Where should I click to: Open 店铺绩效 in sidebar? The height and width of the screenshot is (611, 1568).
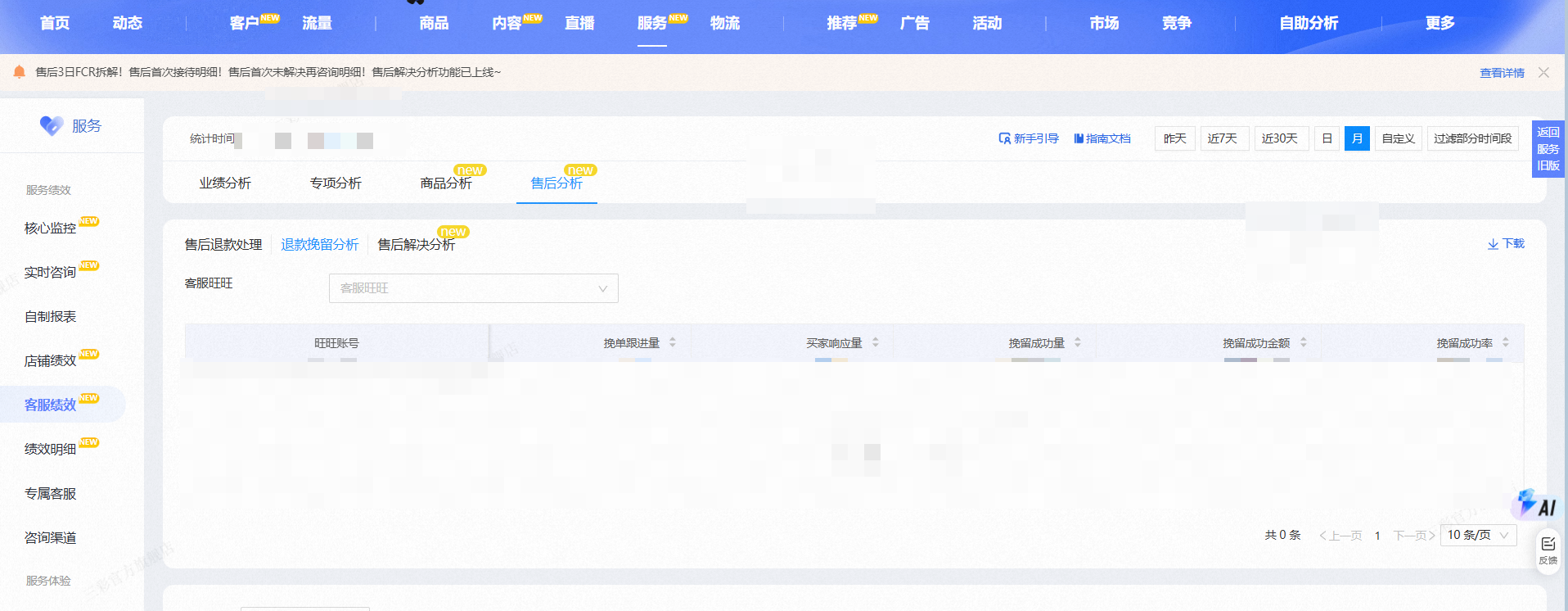point(51,361)
